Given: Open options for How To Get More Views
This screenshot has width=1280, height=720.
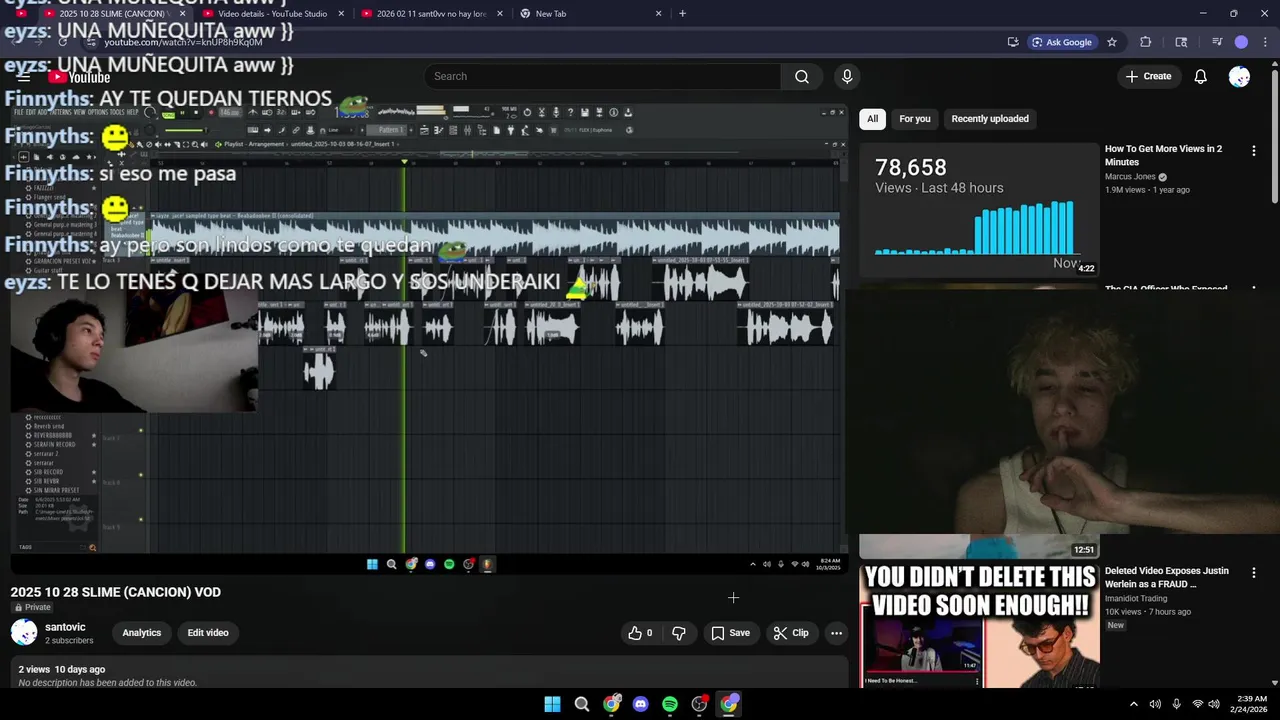Looking at the screenshot, I should pyautogui.click(x=1254, y=151).
